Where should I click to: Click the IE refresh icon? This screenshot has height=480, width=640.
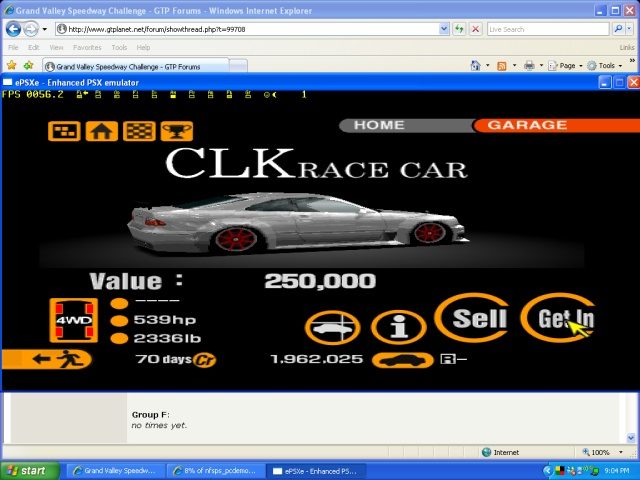coord(459,29)
